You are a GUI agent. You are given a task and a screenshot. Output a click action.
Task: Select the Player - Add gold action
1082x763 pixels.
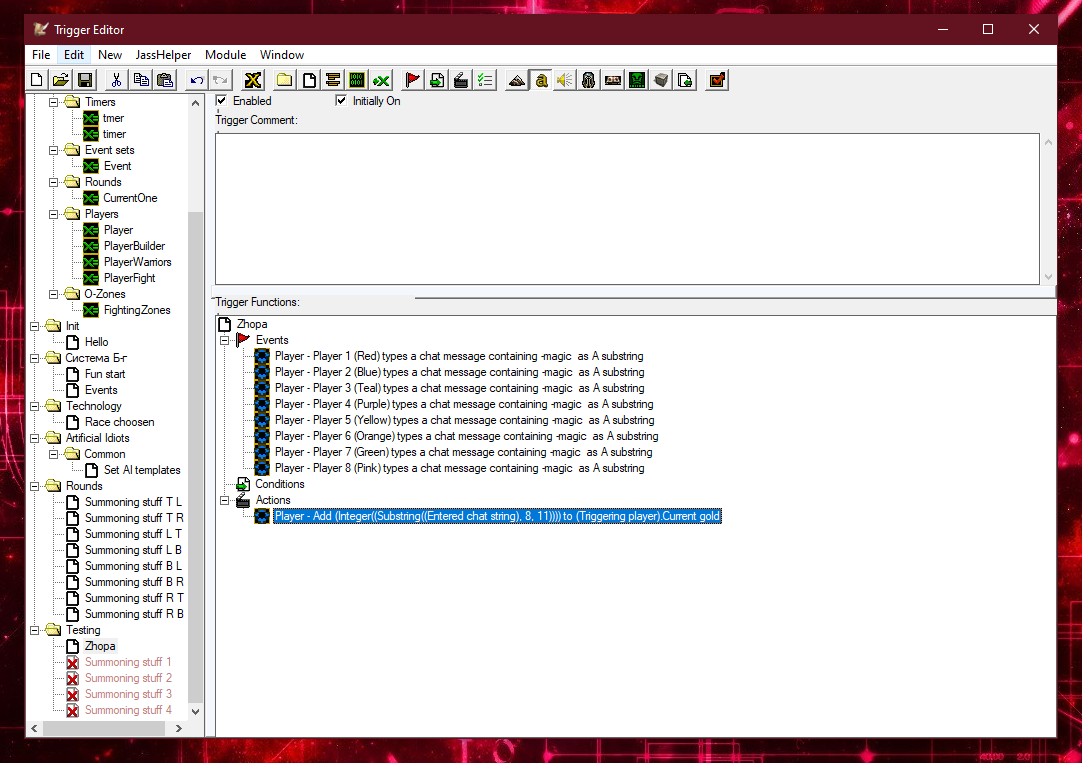[498, 517]
